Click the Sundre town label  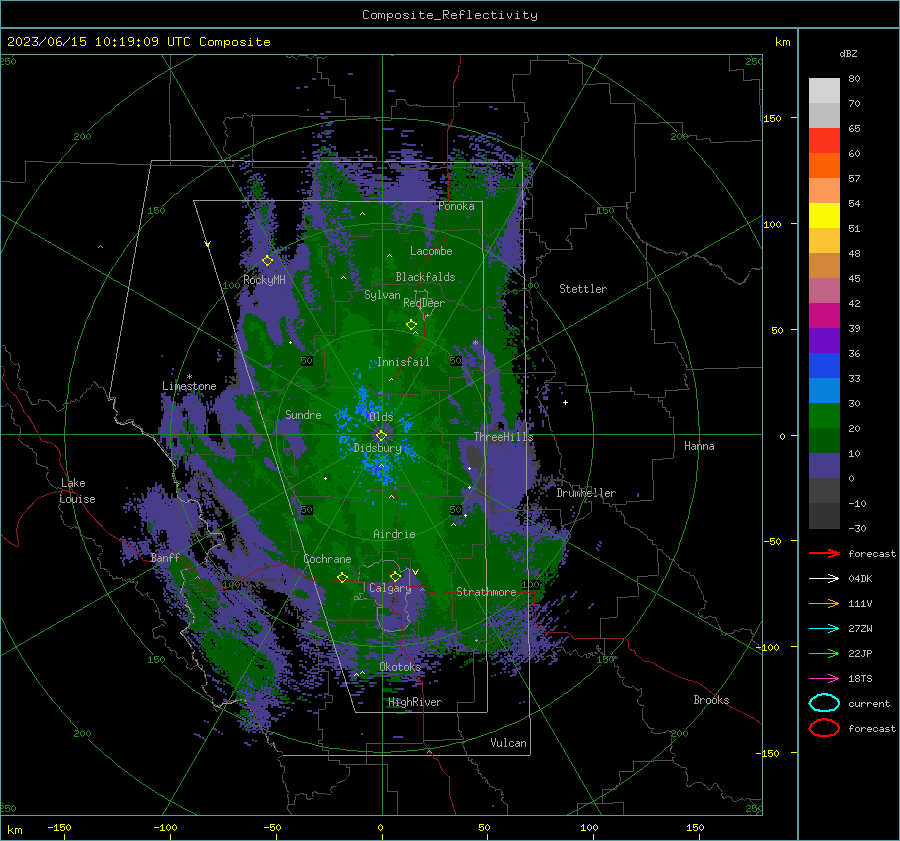click(x=303, y=414)
